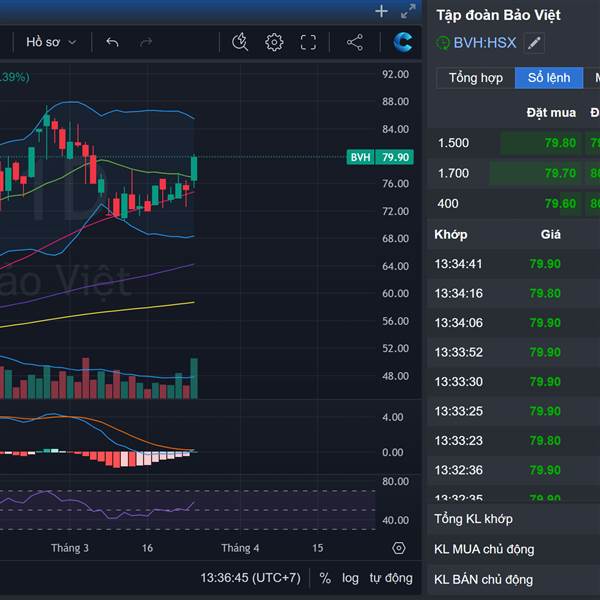Expand panel with diagonal arrows icon
The width and height of the screenshot is (600, 600).
click(408, 11)
